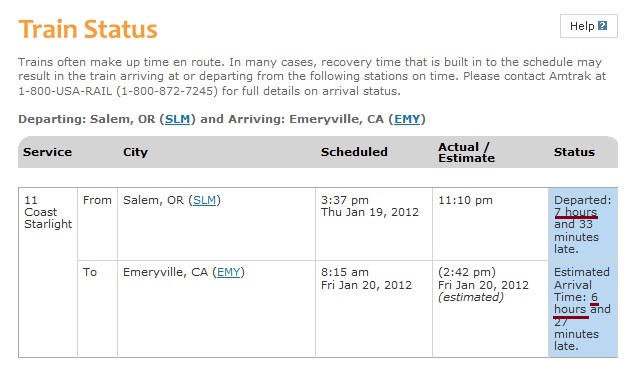Open EMY link in Arriving header line
This screenshot has height=370, width=638.
pyautogui.click(x=407, y=119)
